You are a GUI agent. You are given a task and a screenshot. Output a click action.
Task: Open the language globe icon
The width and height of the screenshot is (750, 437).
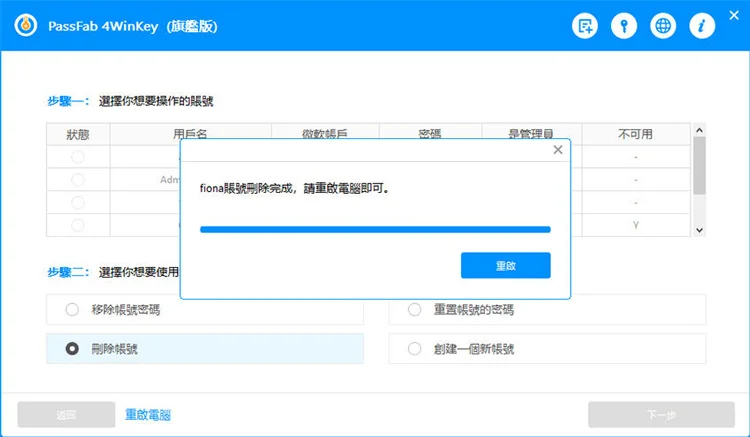[x=663, y=26]
